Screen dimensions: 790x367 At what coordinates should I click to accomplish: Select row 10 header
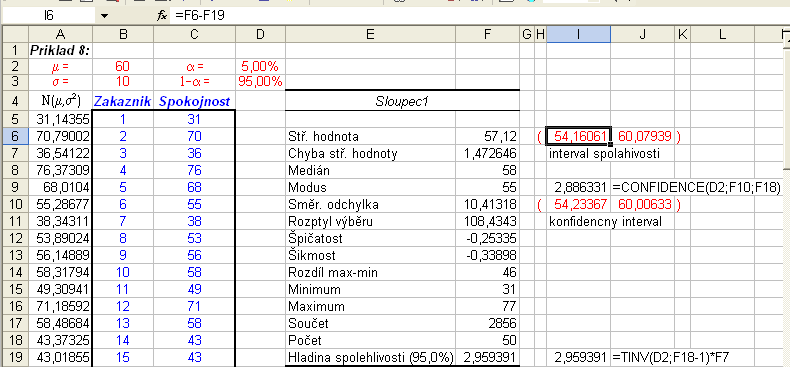tap(15, 204)
